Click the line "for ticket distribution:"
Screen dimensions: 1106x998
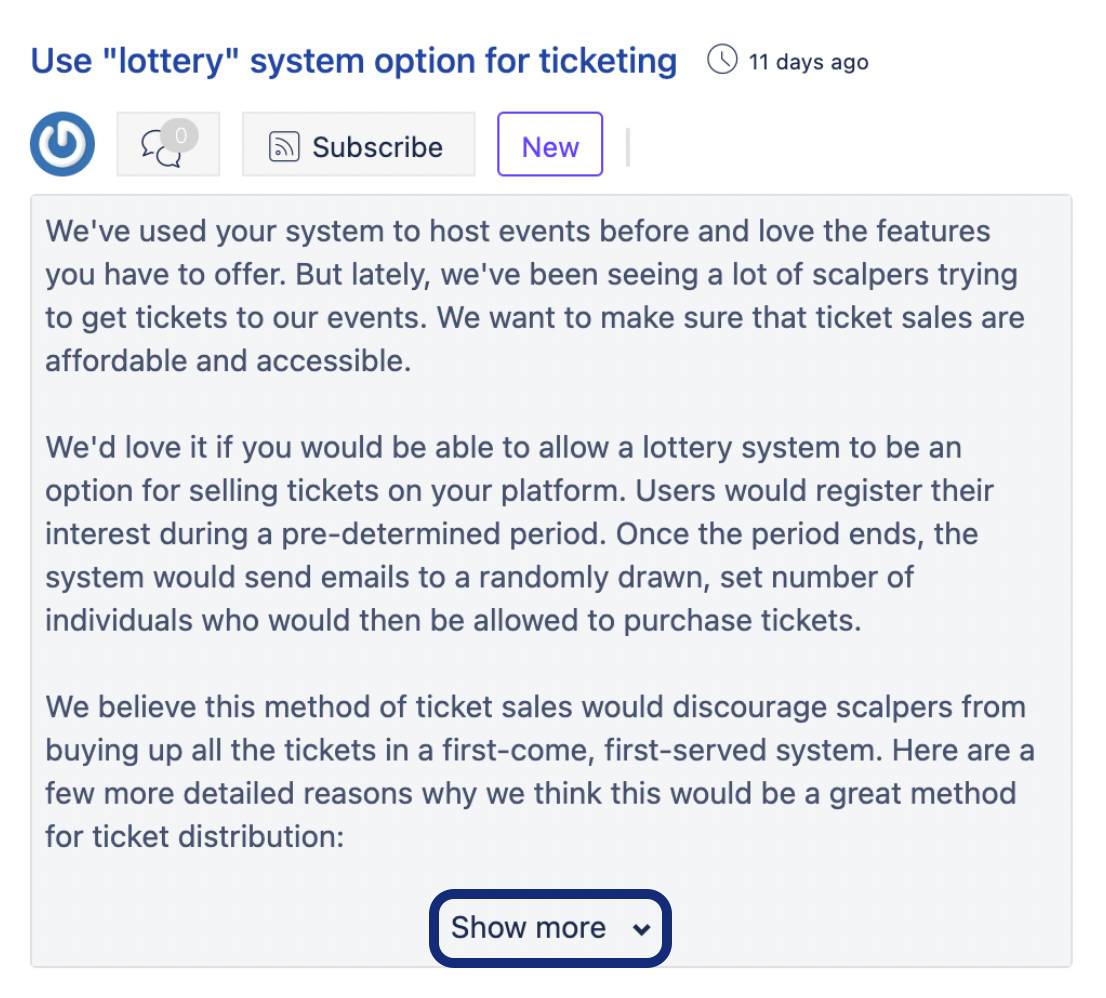194,835
